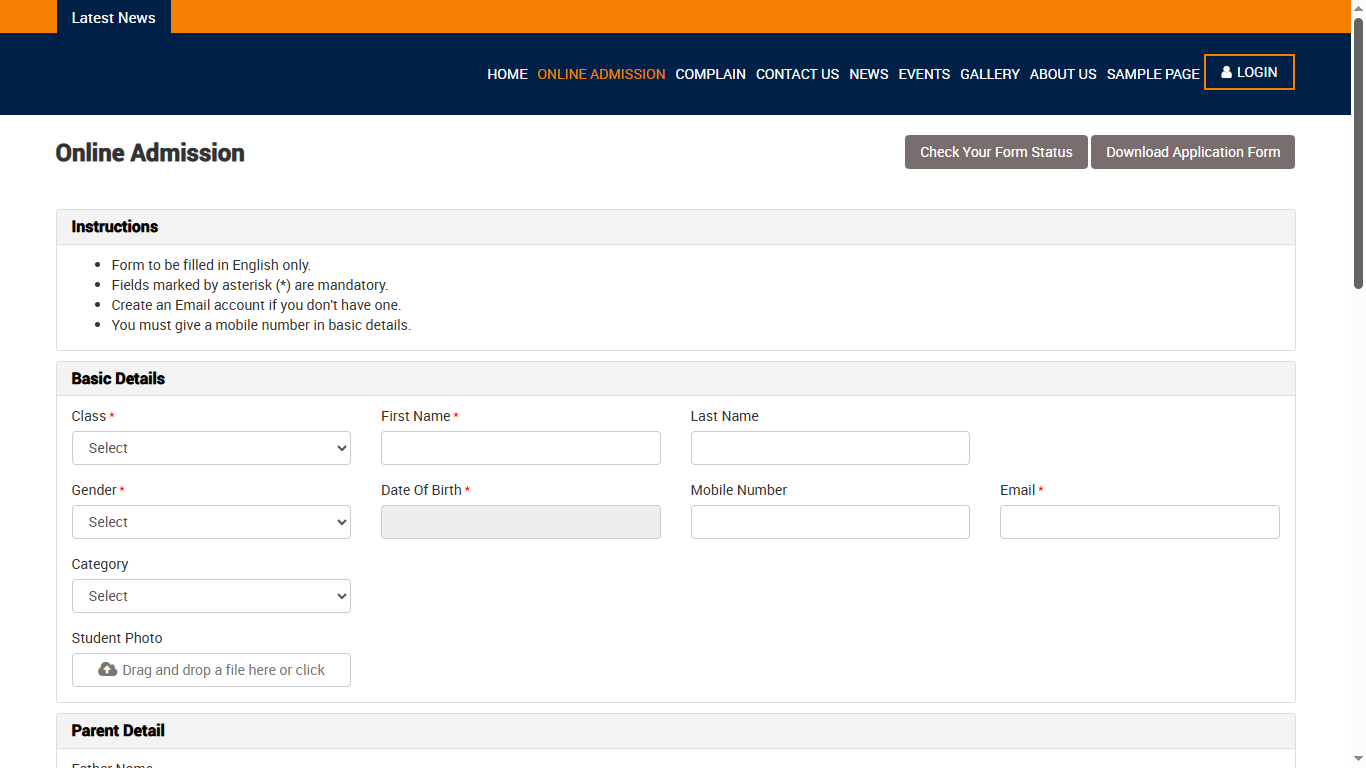The width and height of the screenshot is (1366, 768).
Task: Click into the Email input box
Action: click(x=1139, y=522)
